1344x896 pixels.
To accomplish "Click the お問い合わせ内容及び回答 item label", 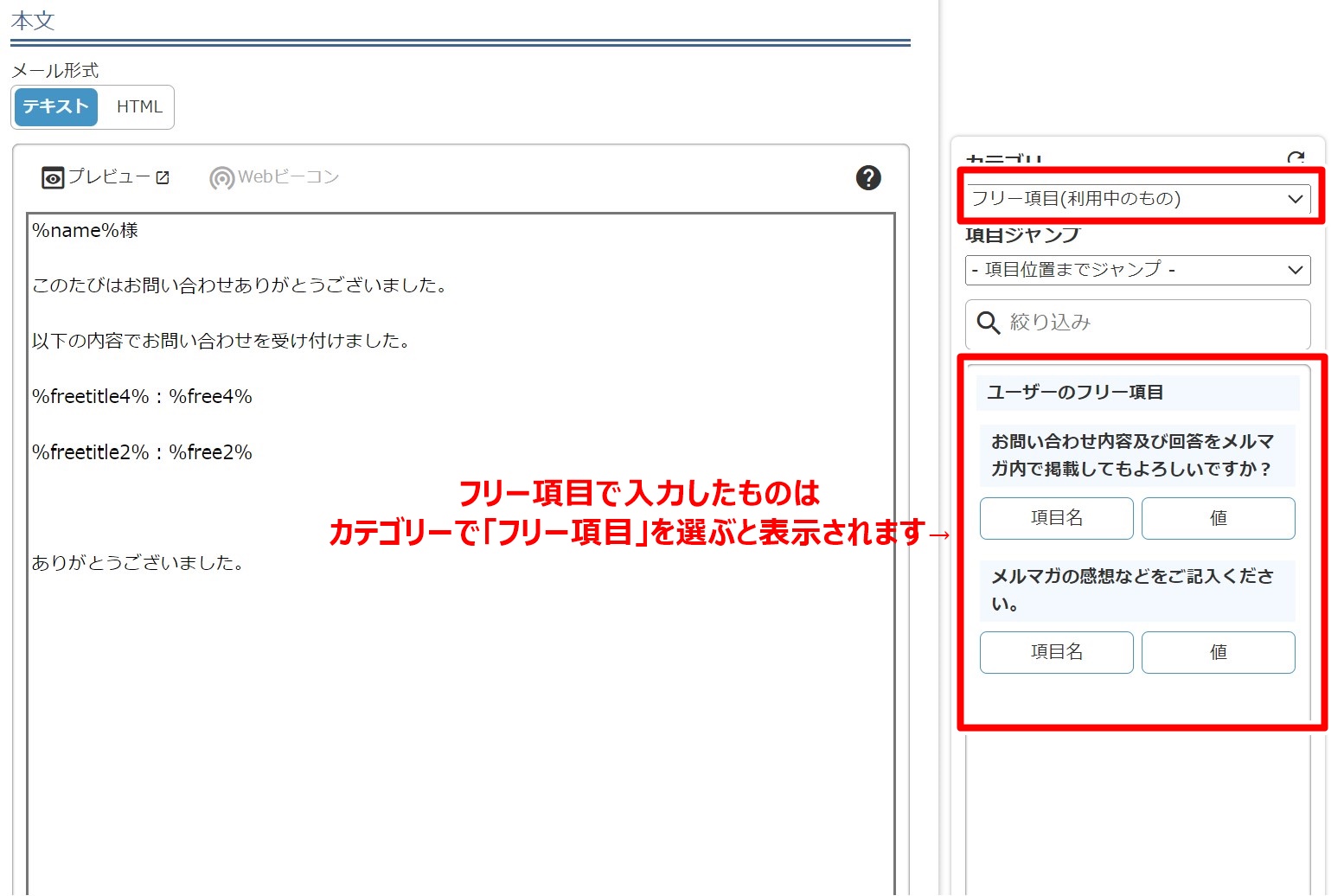I will coord(1136,455).
